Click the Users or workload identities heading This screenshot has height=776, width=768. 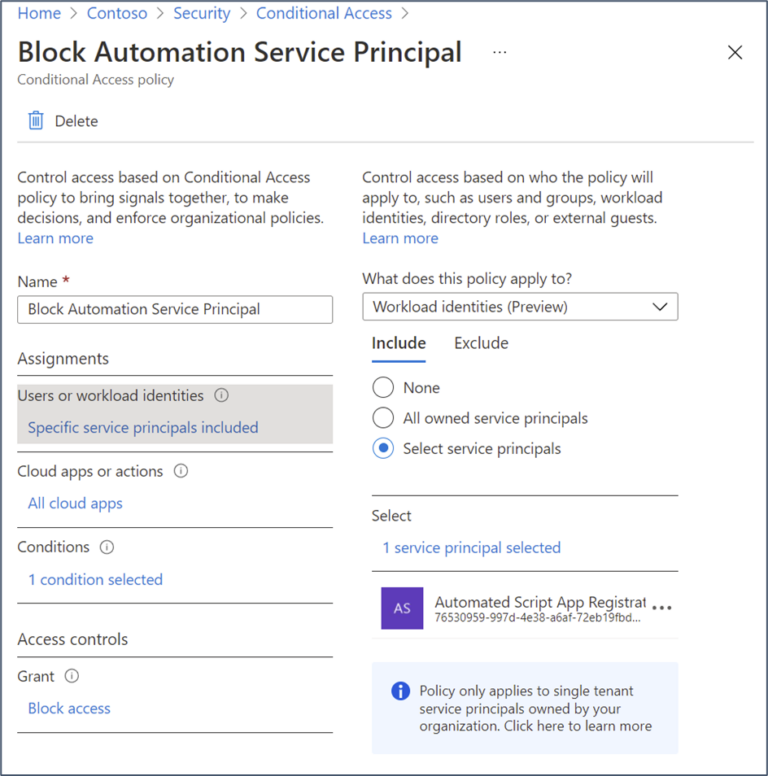(110, 395)
